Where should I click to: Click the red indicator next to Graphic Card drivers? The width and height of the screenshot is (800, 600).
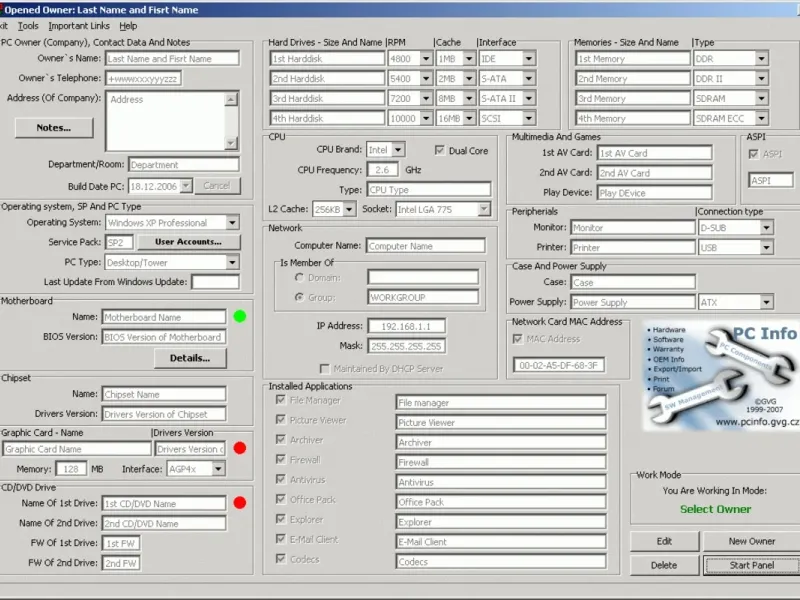(x=239, y=448)
